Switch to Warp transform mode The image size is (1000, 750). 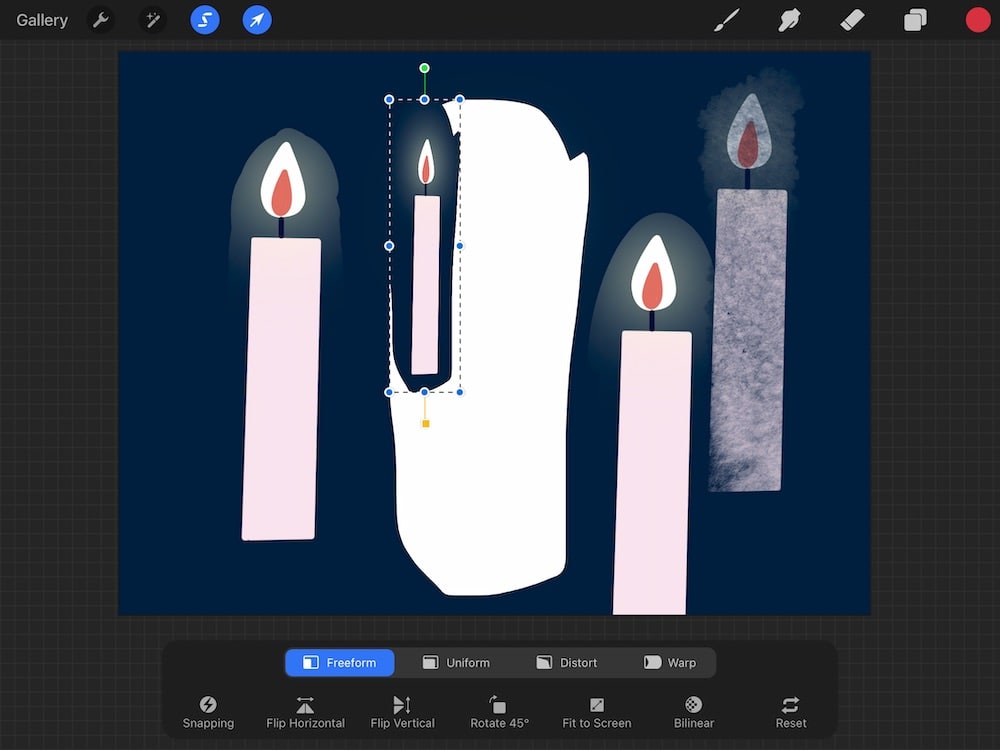pos(672,662)
